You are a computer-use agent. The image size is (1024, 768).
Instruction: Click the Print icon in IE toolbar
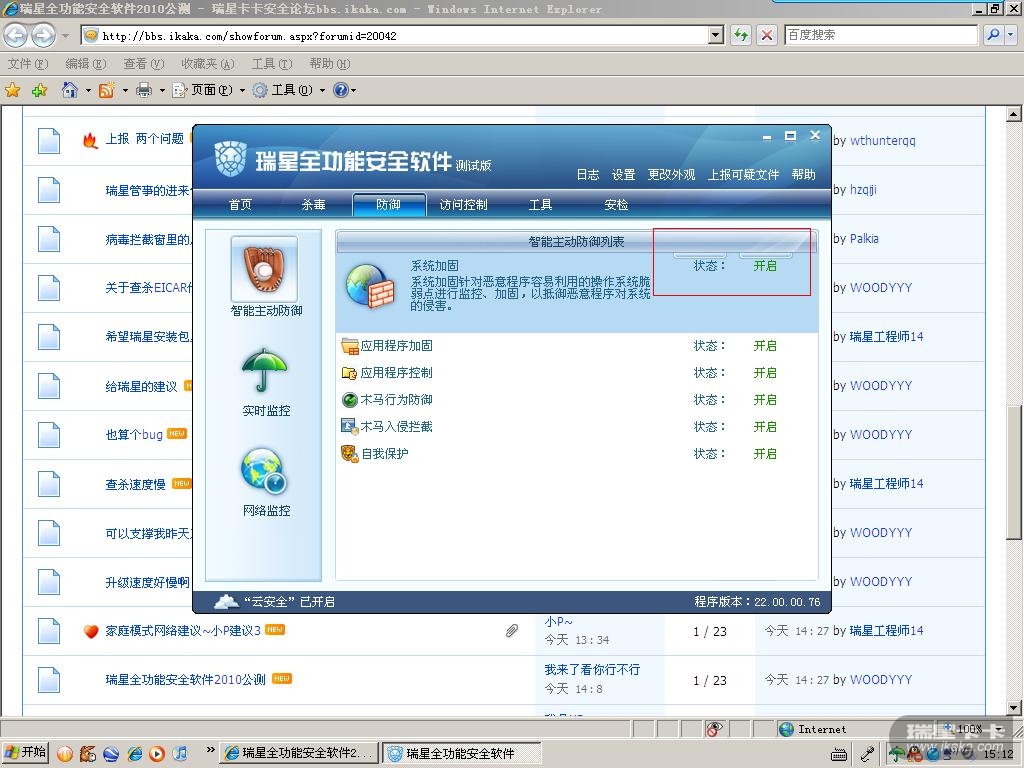[144, 90]
